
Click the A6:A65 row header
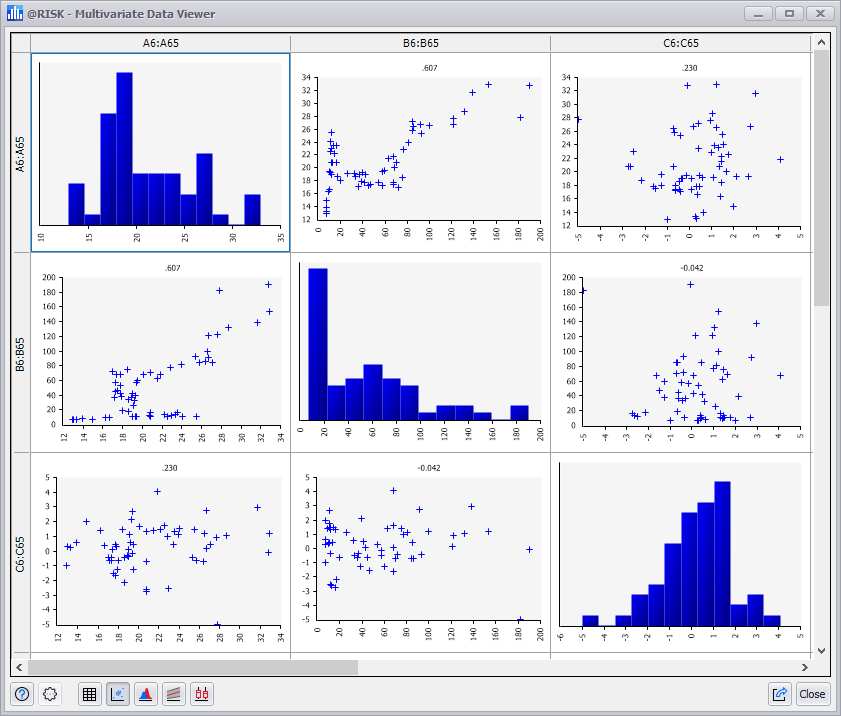pos(20,152)
